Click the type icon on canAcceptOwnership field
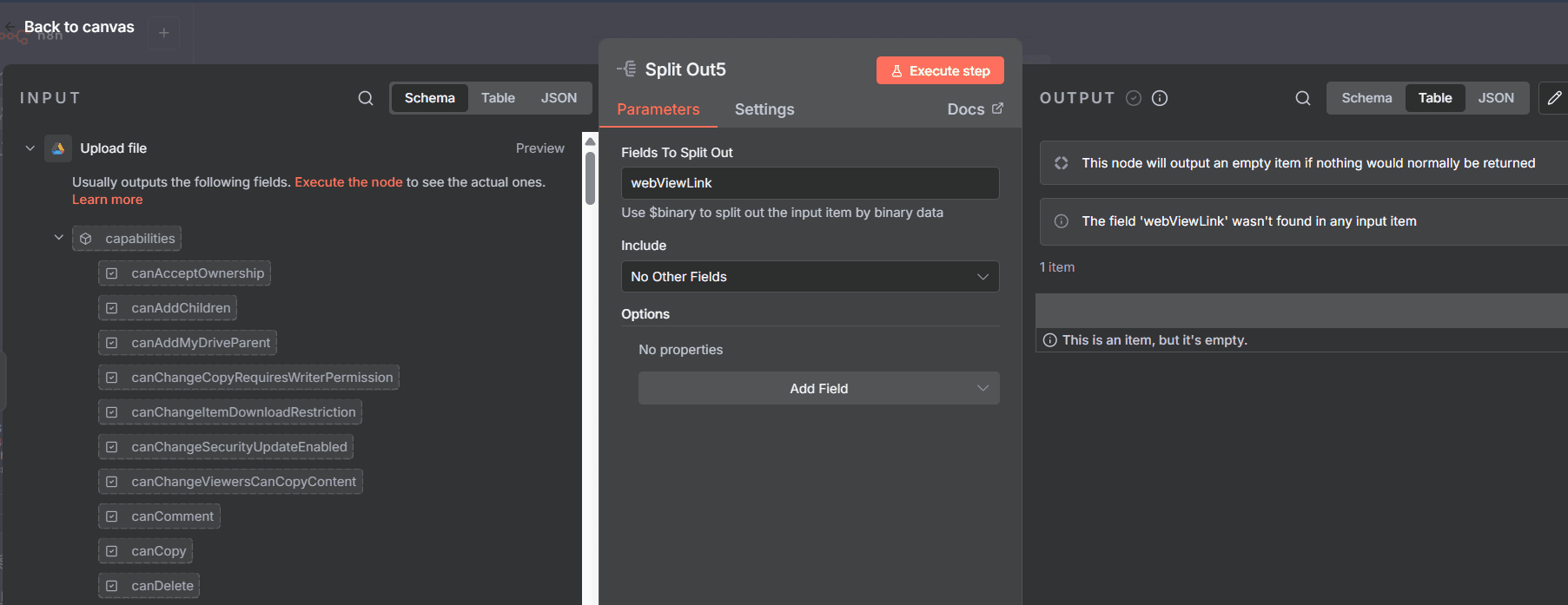1568x605 pixels. point(112,273)
